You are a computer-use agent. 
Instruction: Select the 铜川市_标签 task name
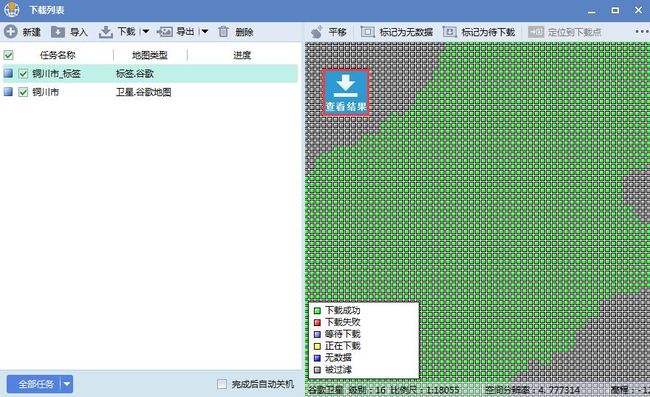point(56,74)
